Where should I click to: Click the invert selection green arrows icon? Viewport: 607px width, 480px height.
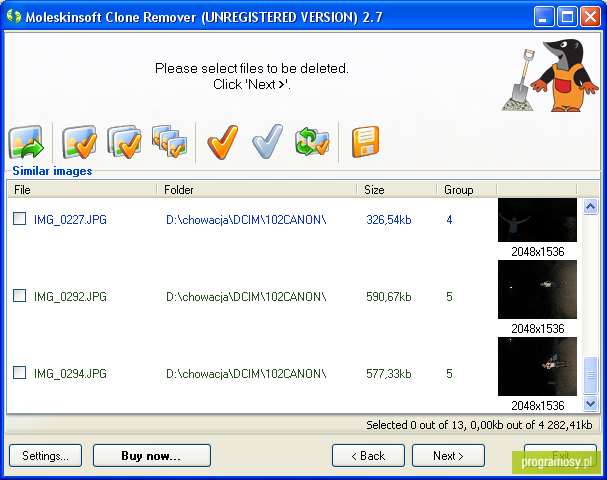pyautogui.click(x=312, y=142)
